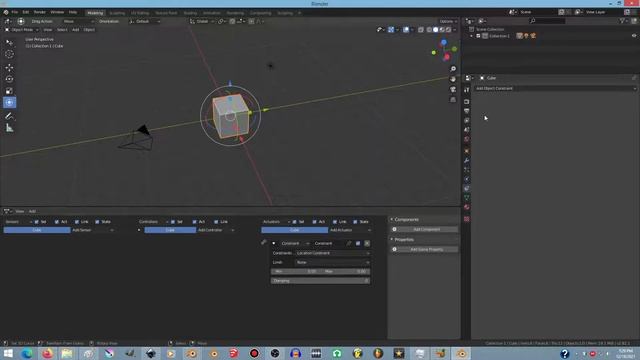
Task: Toggle Controllers Act checkbox
Action: [195, 222]
